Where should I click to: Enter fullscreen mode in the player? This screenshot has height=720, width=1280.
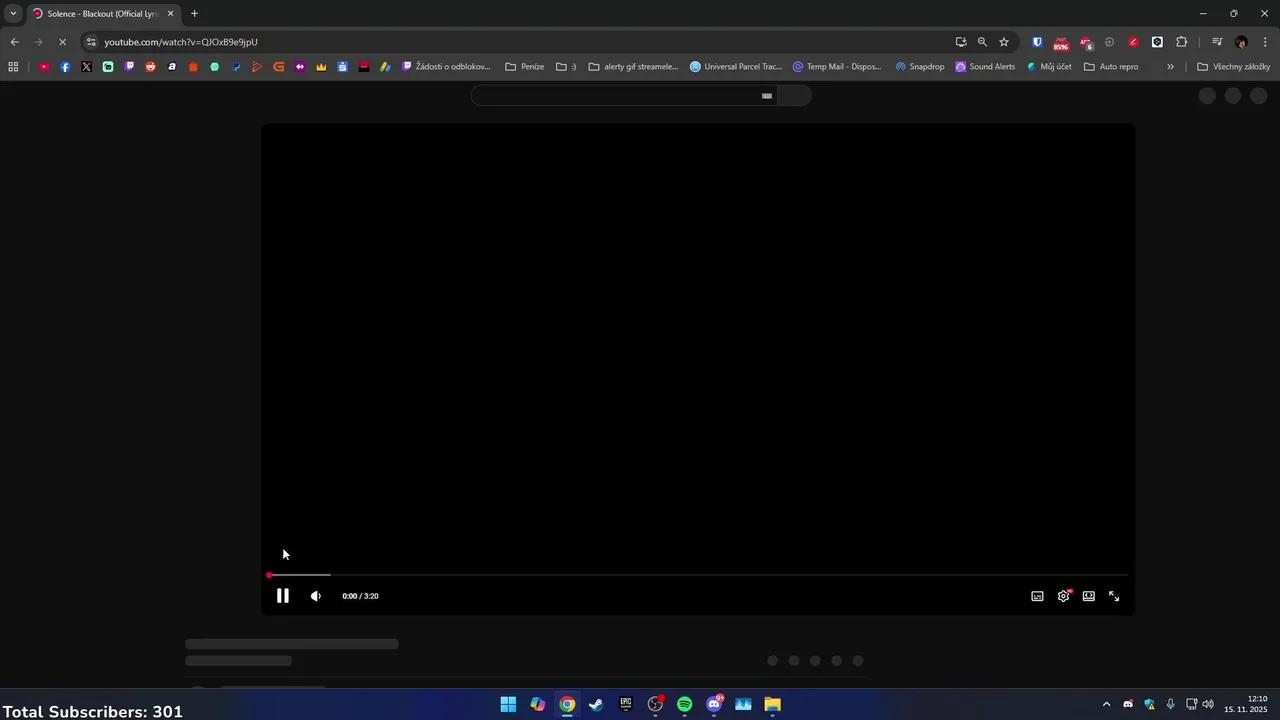pyautogui.click(x=1114, y=596)
